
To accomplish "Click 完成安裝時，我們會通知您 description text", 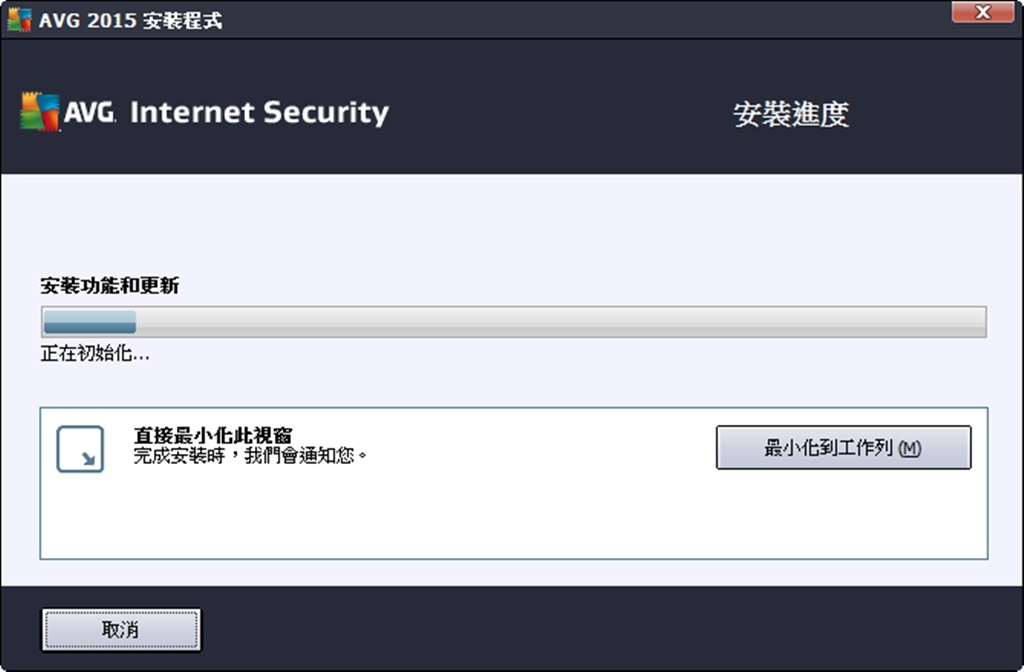I will (x=250, y=455).
